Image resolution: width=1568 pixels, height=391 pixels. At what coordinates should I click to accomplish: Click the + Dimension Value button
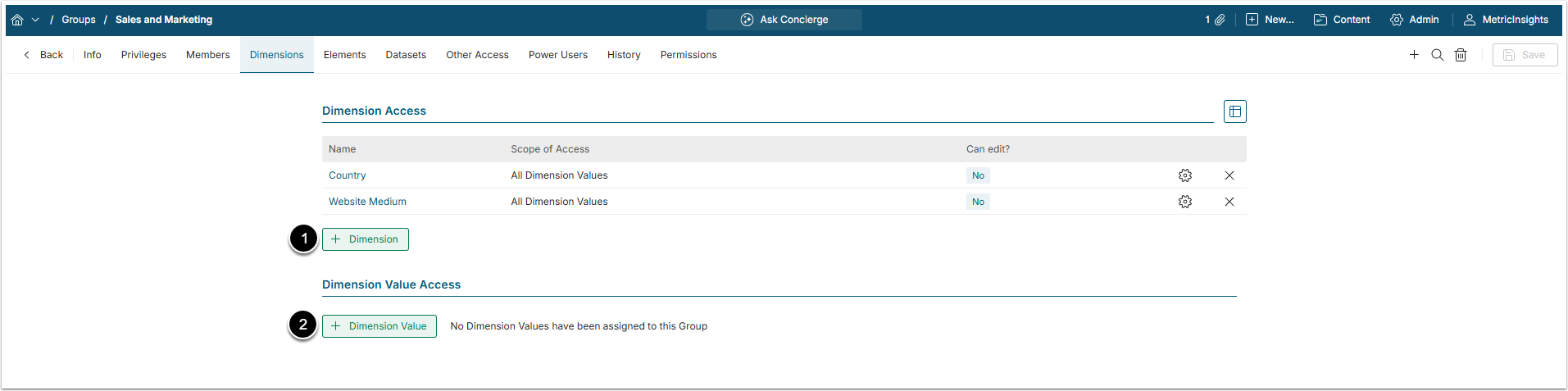pyautogui.click(x=380, y=326)
